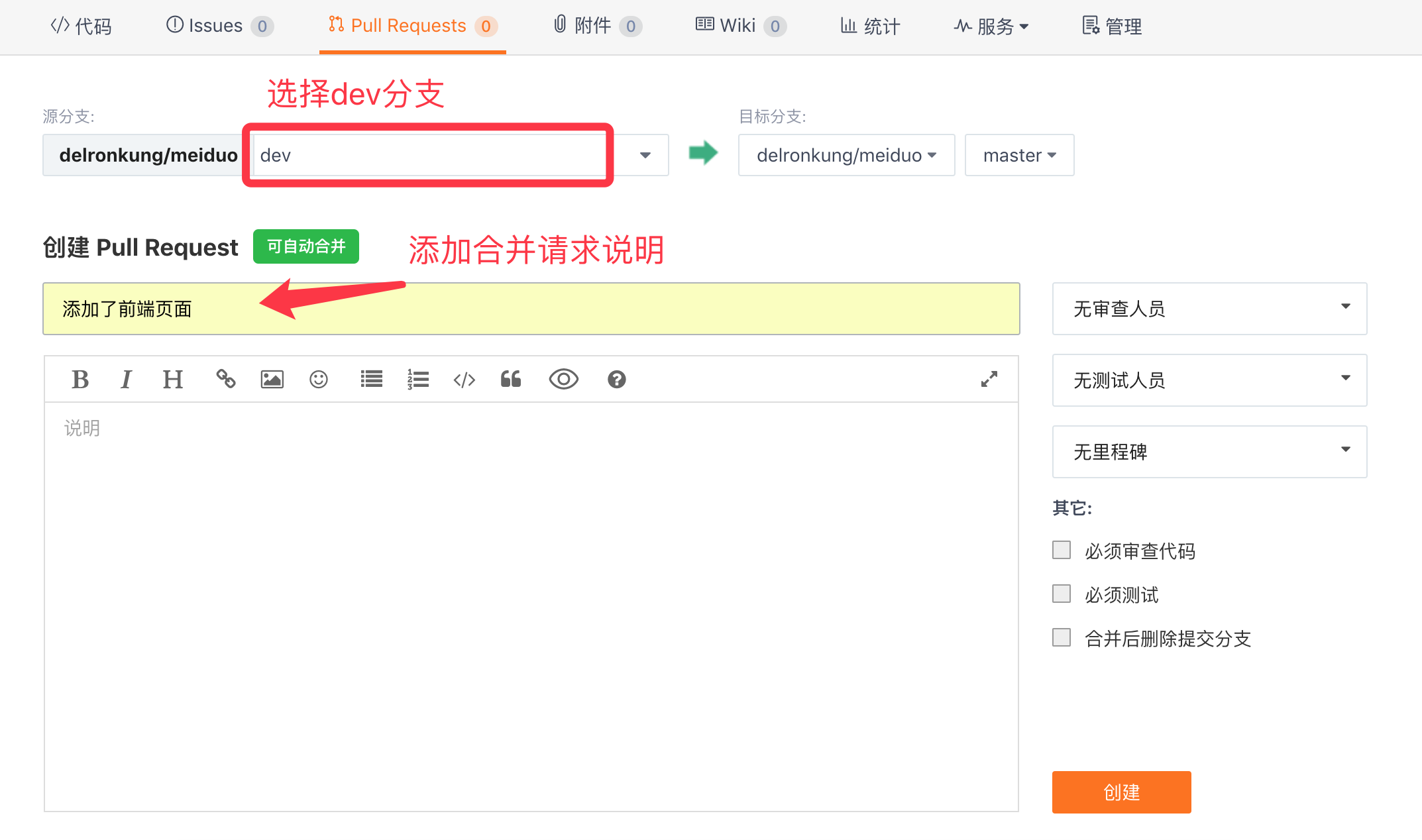Open the master target branch dropdown
This screenshot has height=840, width=1422.
pos(1020,155)
